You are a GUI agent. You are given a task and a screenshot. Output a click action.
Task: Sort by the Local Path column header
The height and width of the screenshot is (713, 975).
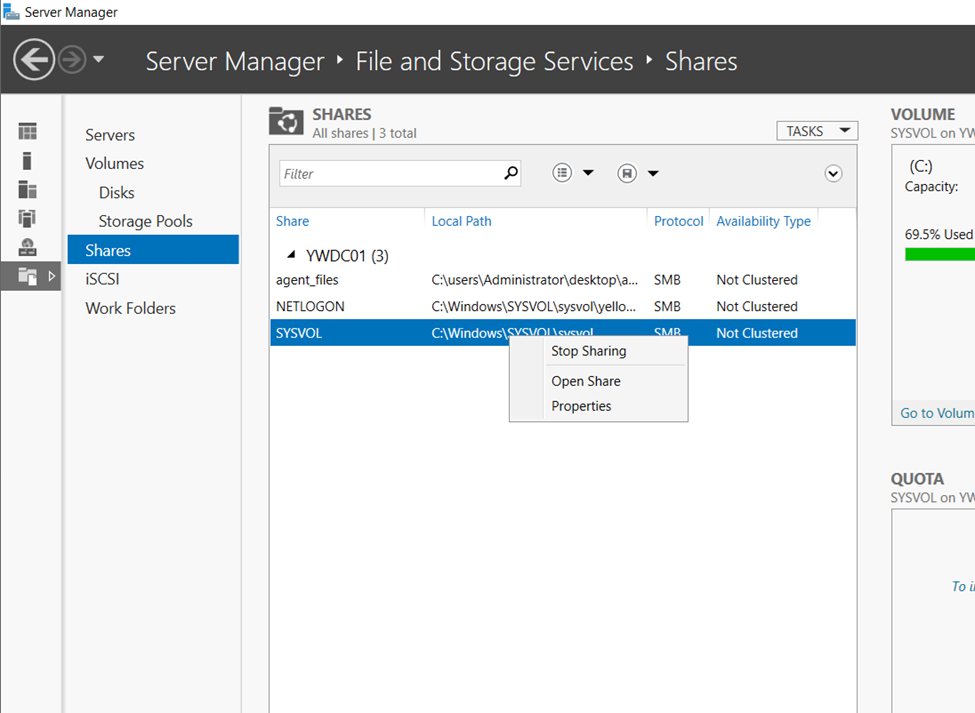coord(461,221)
